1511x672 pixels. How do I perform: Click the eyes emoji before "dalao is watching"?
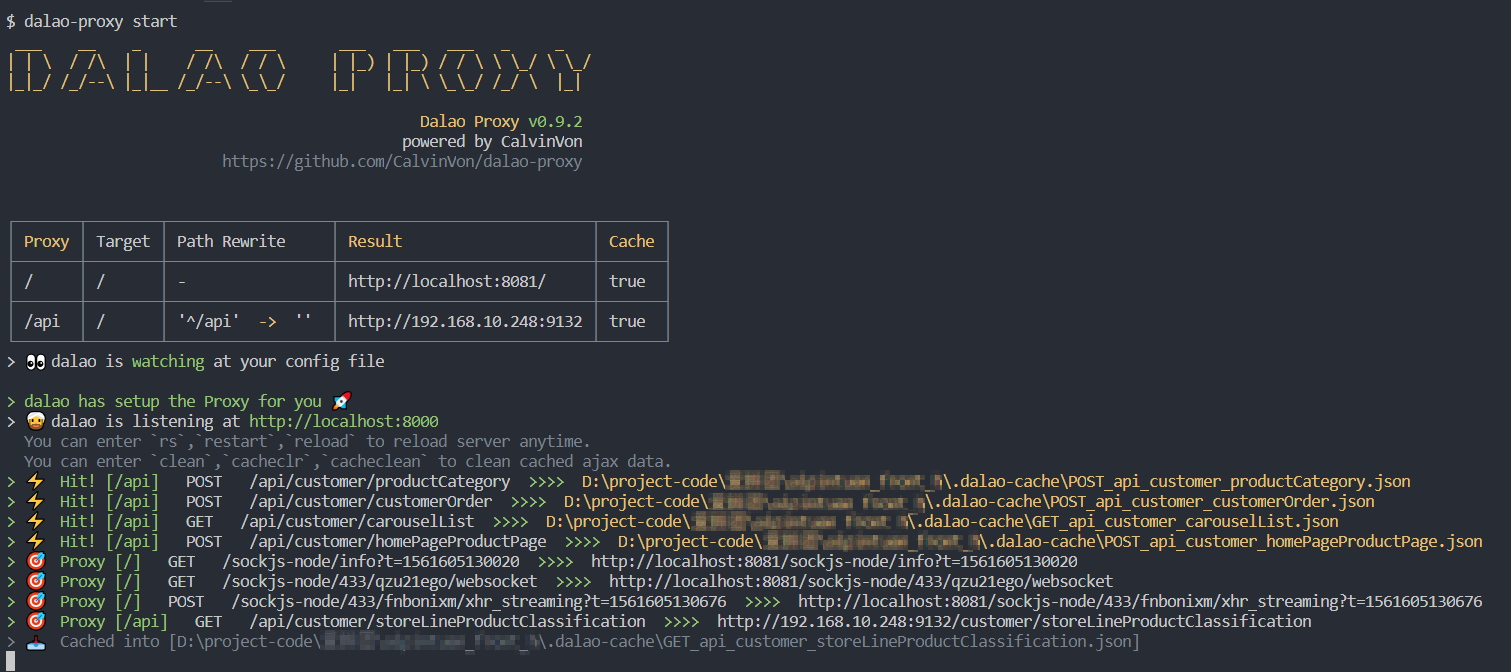click(x=34, y=361)
